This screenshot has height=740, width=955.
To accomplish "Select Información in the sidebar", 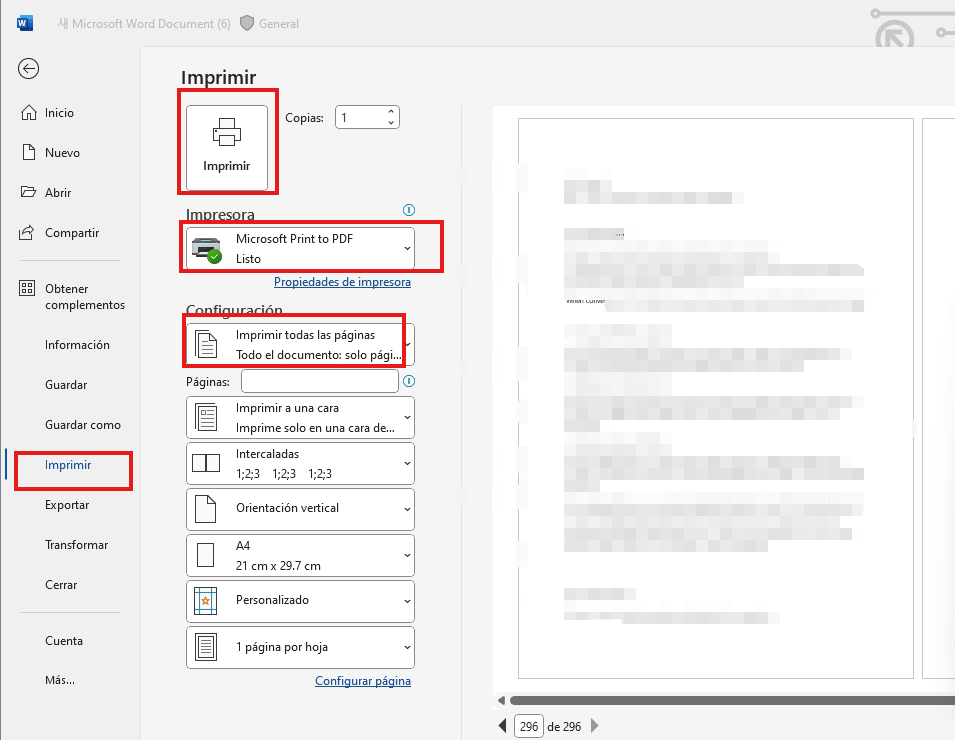I will (77, 345).
